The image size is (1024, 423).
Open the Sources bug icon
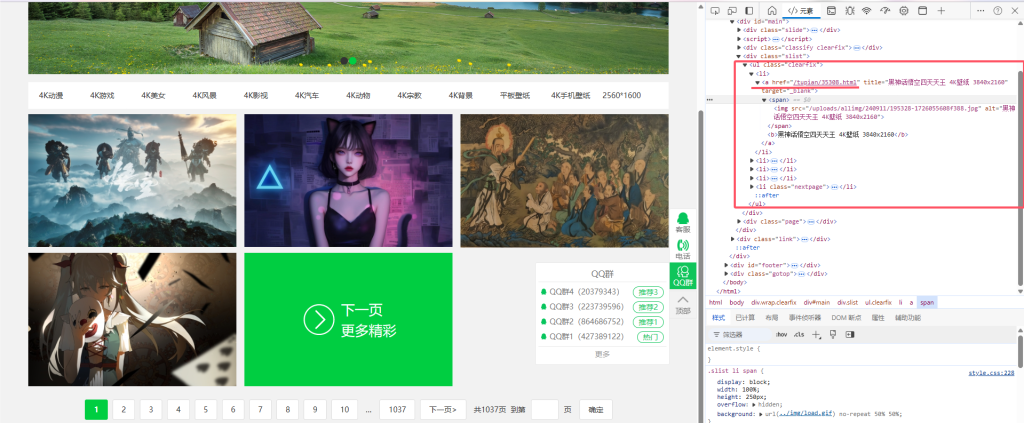(850, 10)
